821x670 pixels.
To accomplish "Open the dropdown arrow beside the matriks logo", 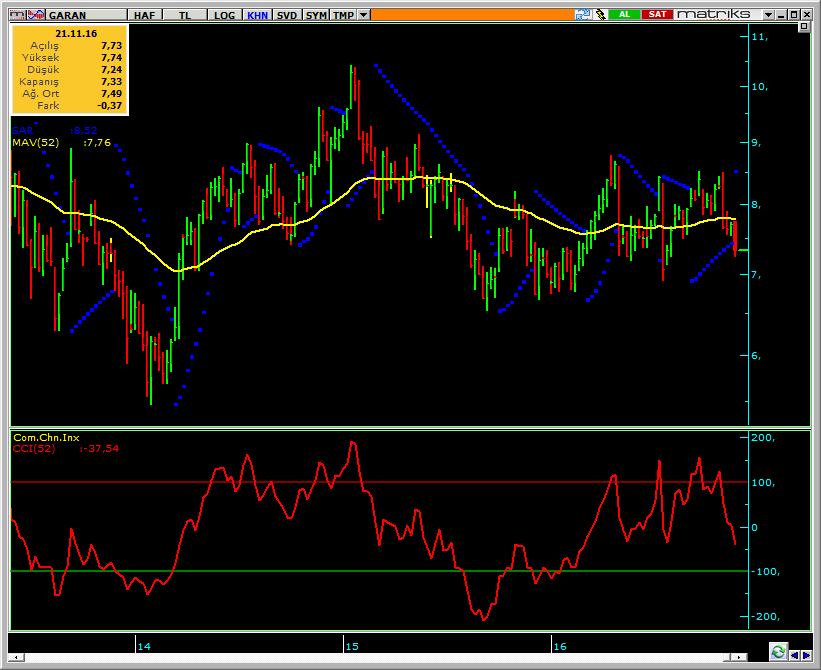I will point(768,15).
